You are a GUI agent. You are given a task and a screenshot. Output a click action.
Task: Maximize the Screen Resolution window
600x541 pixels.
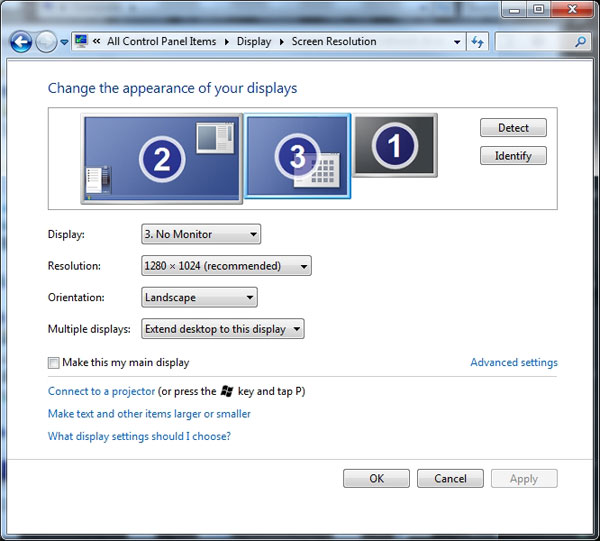tap(539, 10)
